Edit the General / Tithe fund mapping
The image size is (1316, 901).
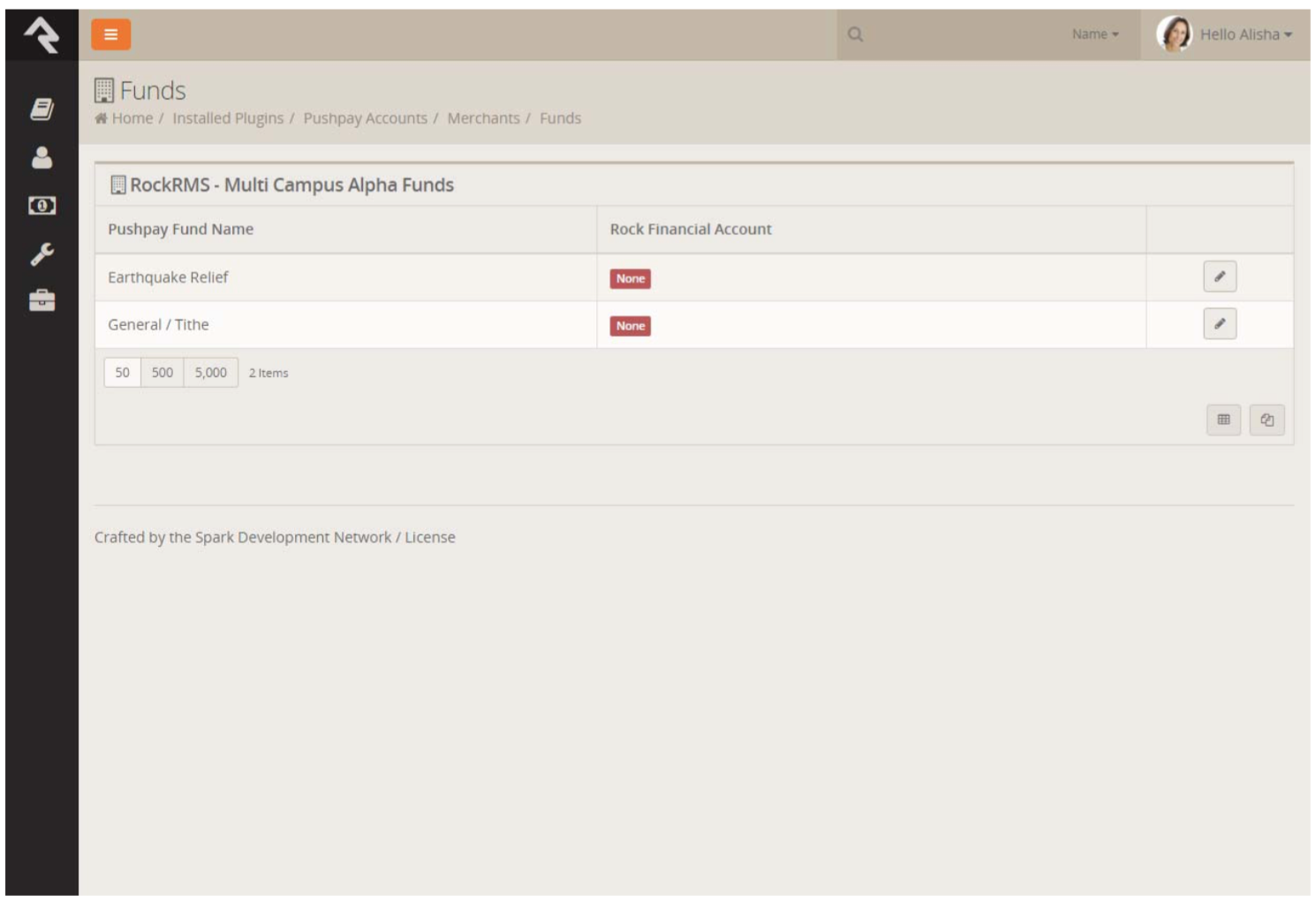point(1220,325)
